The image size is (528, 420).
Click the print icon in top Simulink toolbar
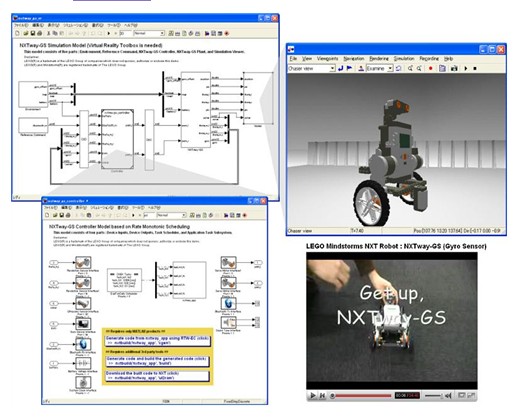pos(39,33)
